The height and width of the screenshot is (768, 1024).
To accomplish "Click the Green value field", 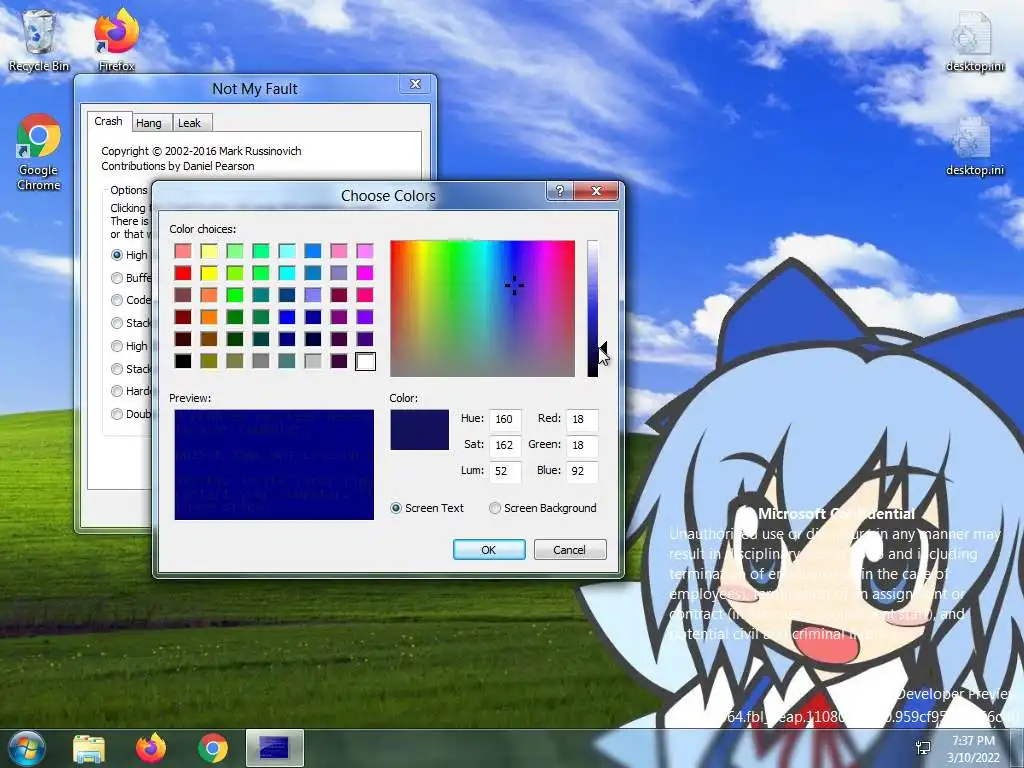I will [582, 445].
